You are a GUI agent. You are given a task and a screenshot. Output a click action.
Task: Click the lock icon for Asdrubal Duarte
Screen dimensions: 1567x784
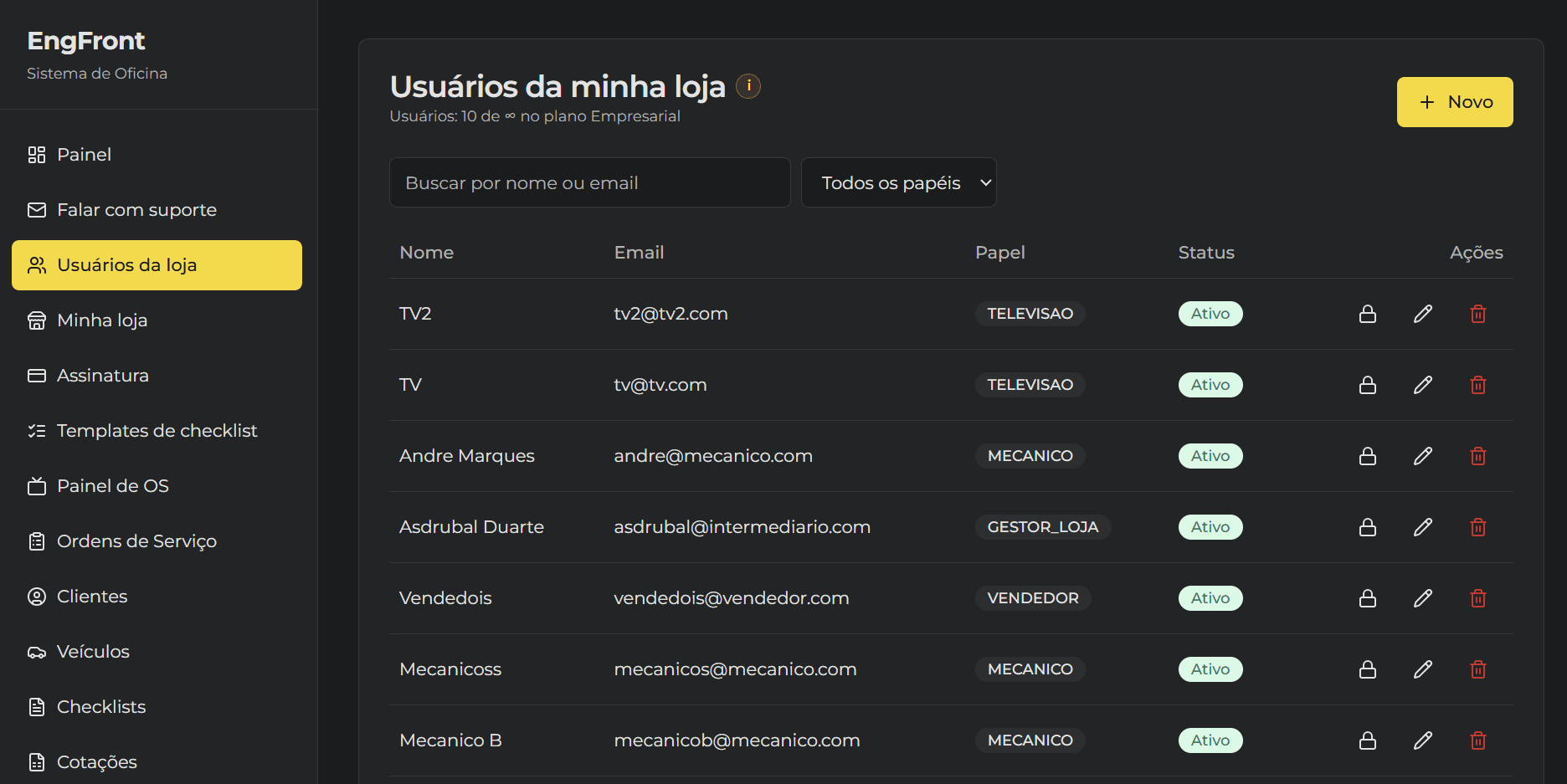tap(1368, 527)
